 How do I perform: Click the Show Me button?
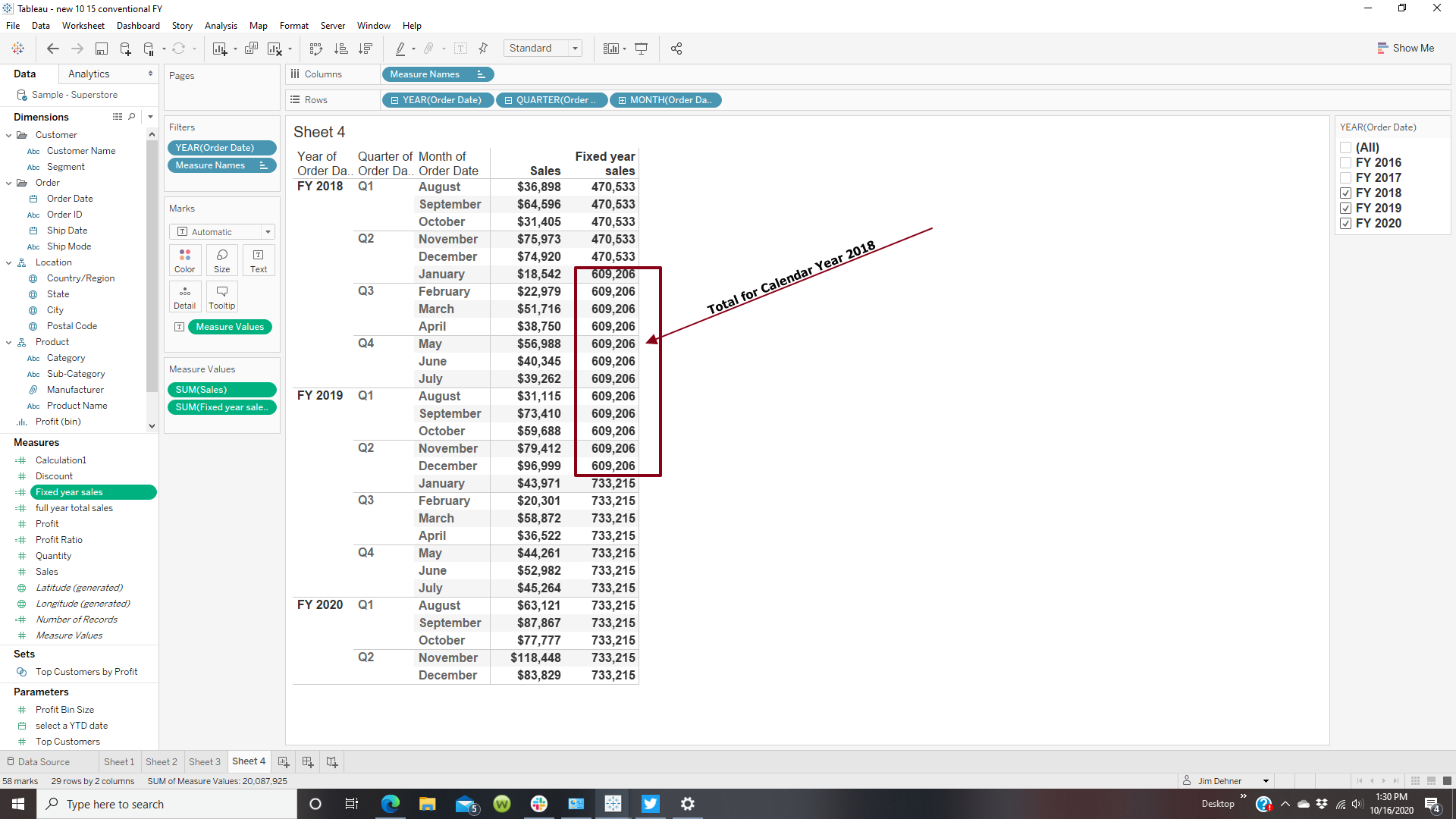(x=1405, y=49)
